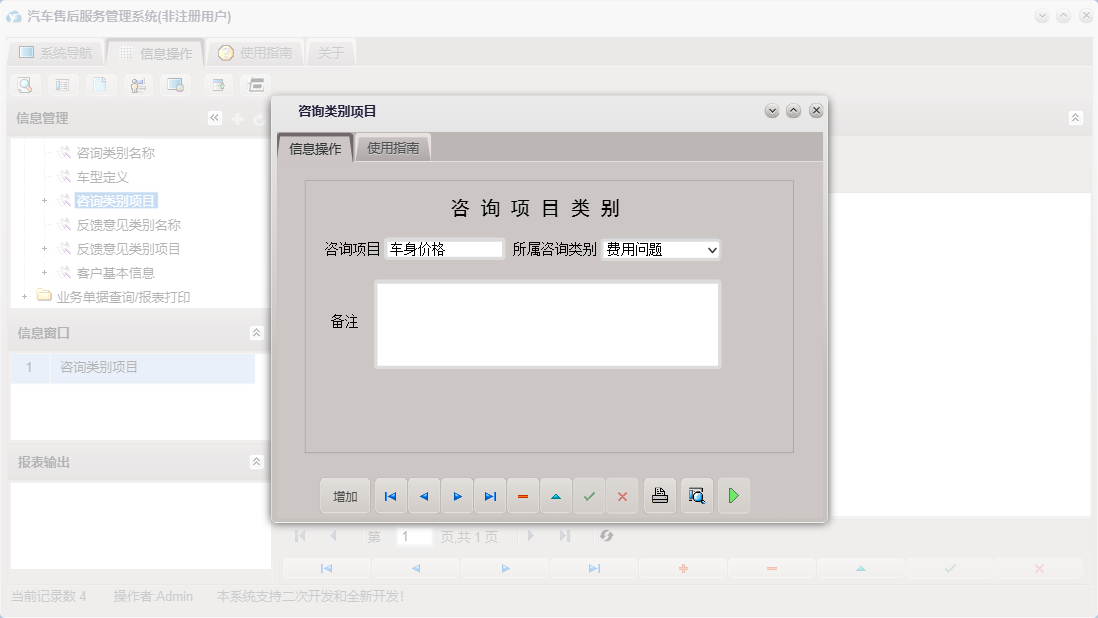Select the search toolbar icon
Image resolution: width=1098 pixels, height=618 pixels.
click(x=24, y=84)
